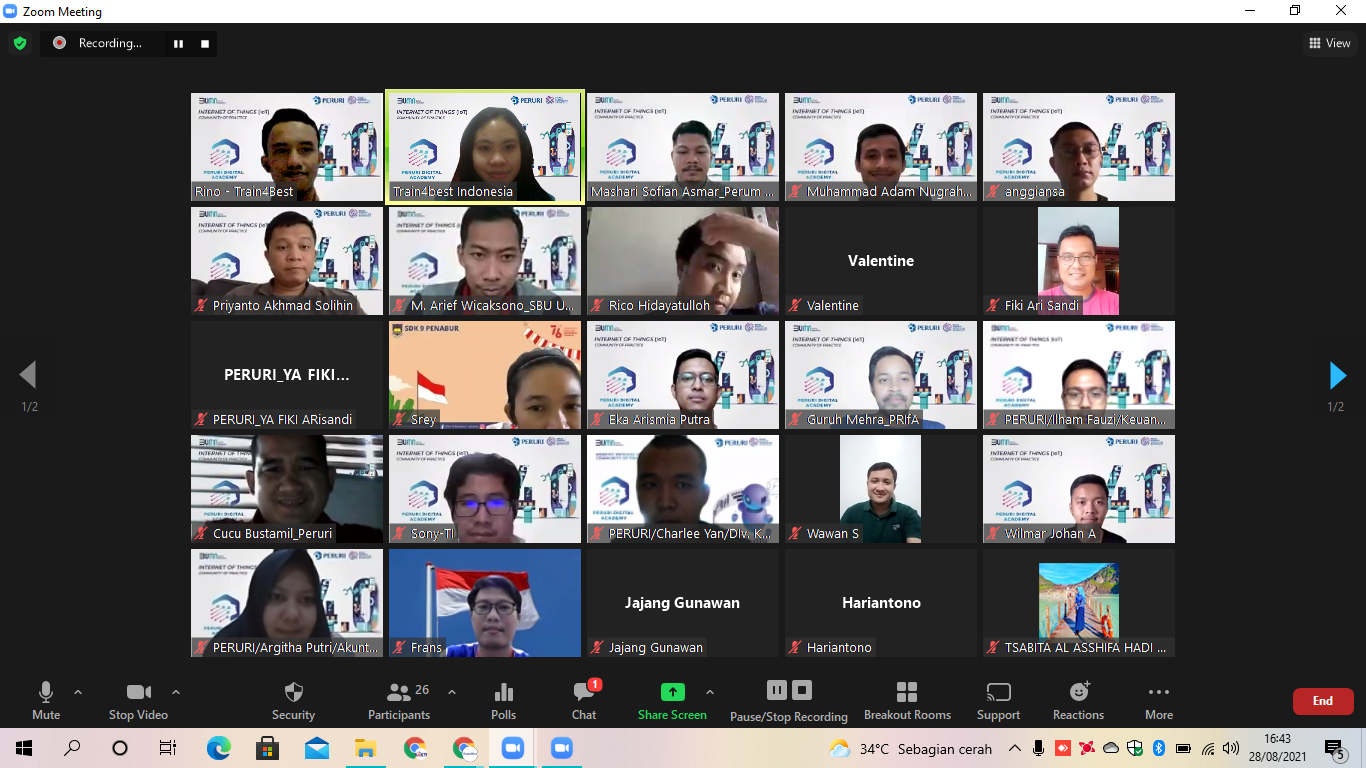The image size is (1366, 768).
Task: Open the Polls panel
Action: click(x=504, y=700)
